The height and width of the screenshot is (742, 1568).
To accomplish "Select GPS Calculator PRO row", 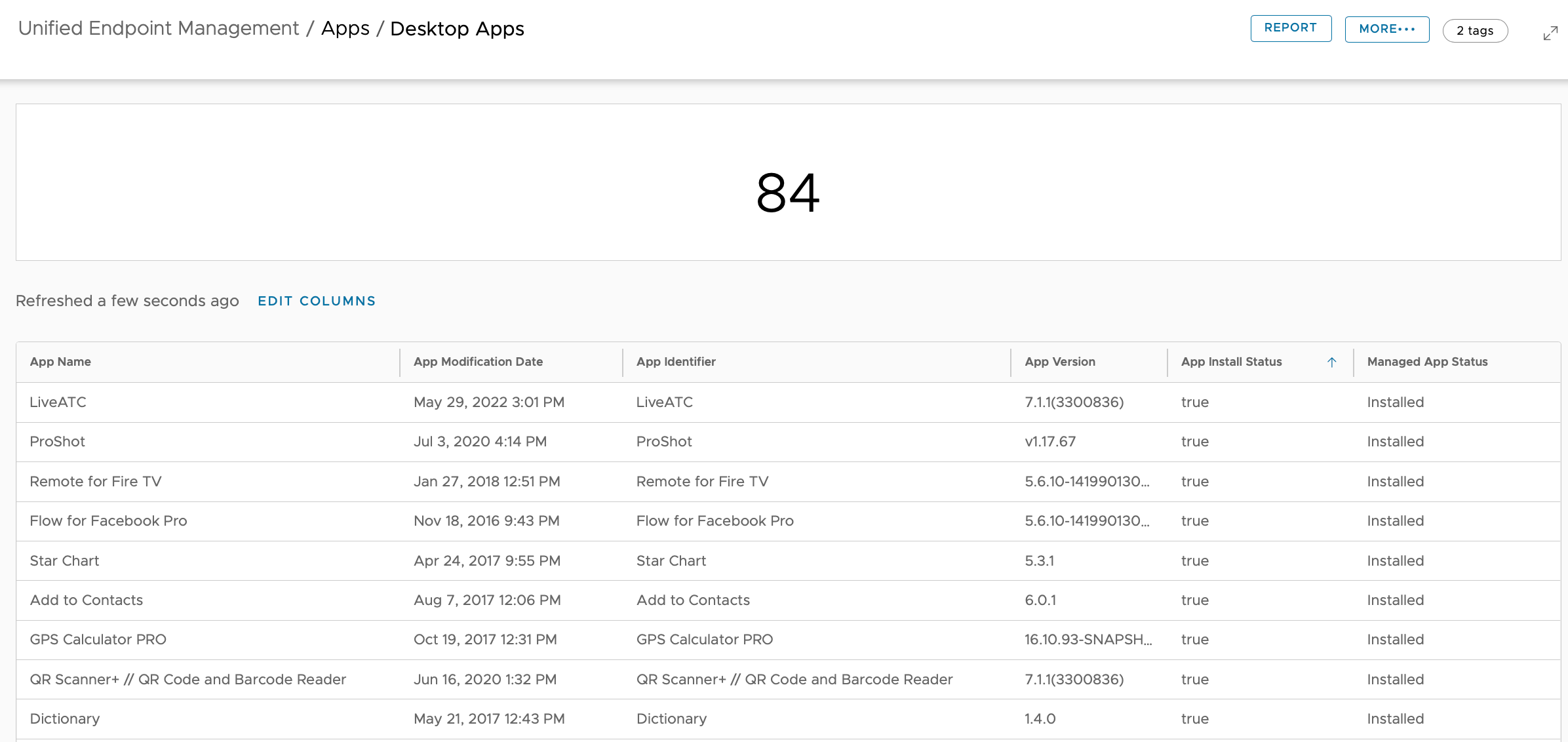I will [98, 640].
